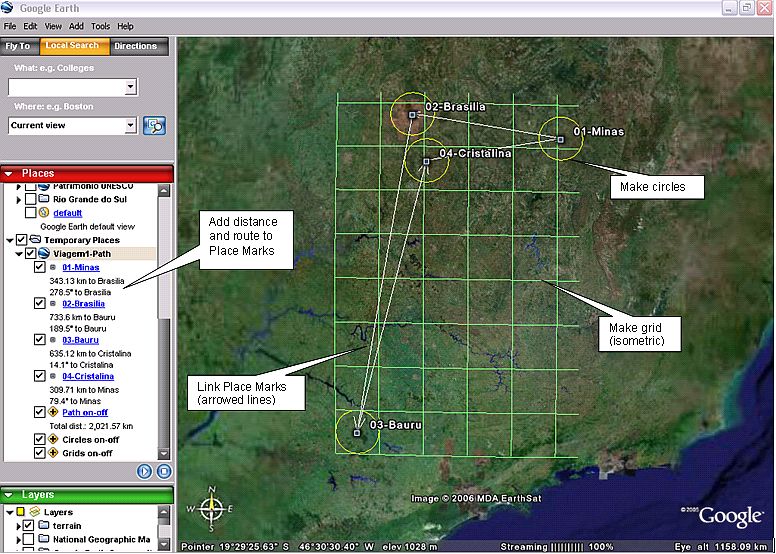Click the Path on-off yellow icon
776x554 pixels.
point(53,412)
